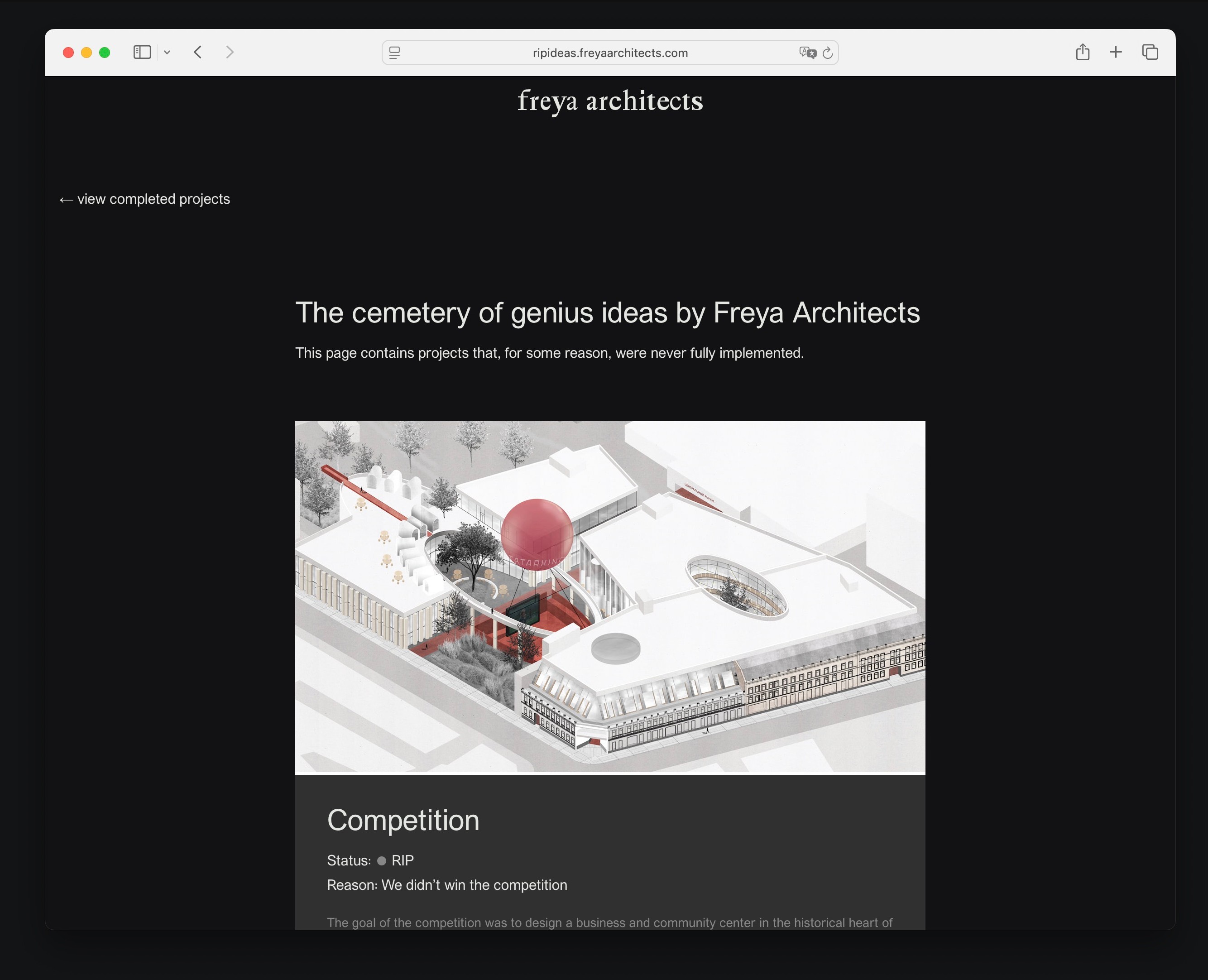Open the page reader/format icon
The height and width of the screenshot is (980, 1208).
coord(394,53)
